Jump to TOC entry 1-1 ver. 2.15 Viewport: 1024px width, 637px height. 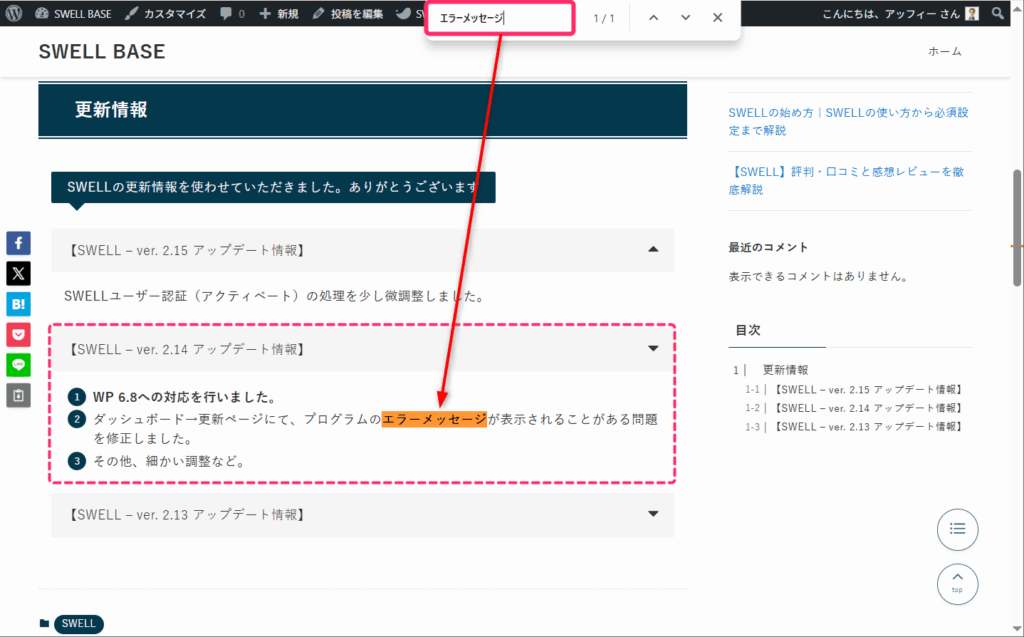click(868, 389)
